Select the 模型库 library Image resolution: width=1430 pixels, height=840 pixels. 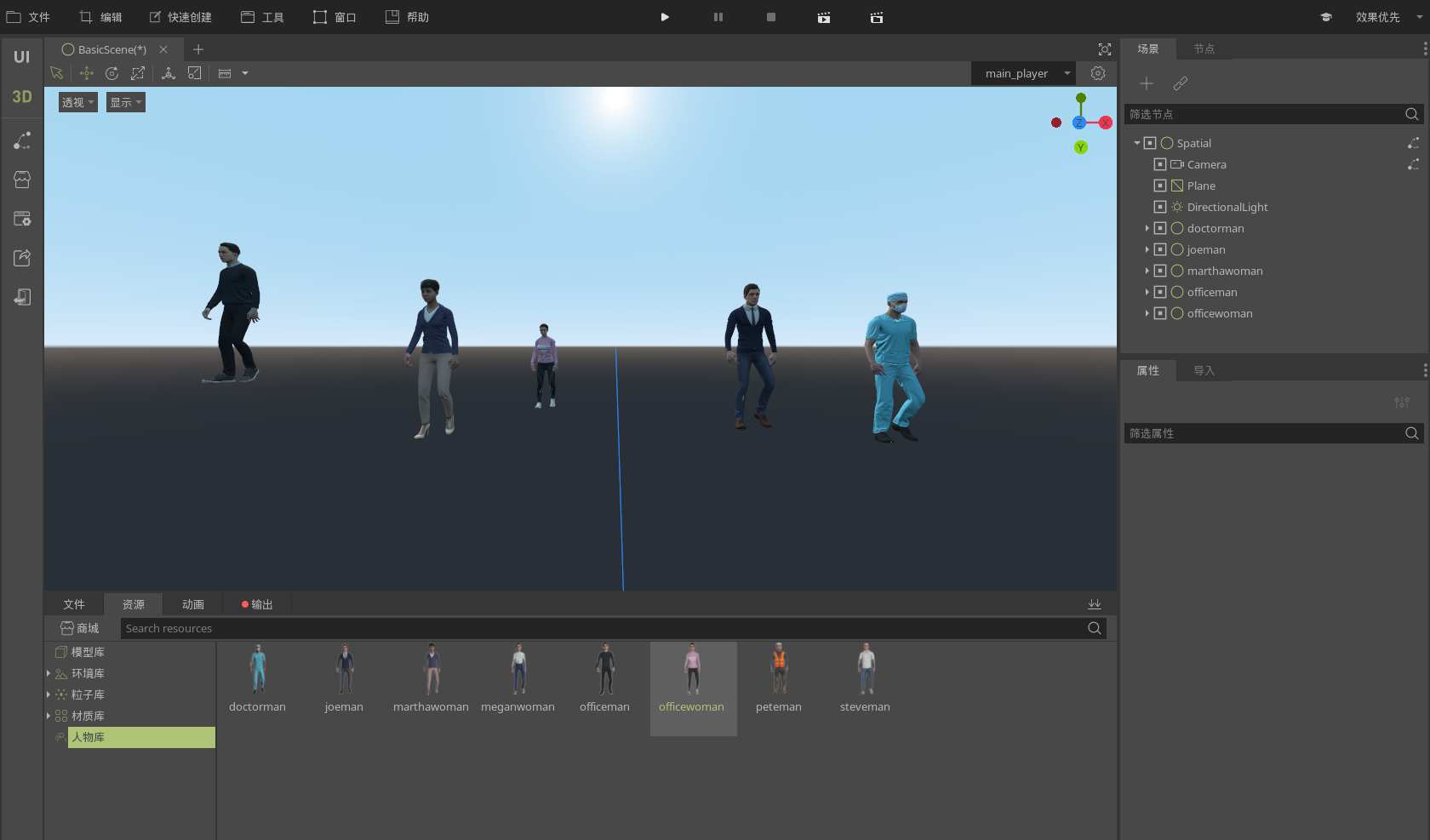pos(88,652)
